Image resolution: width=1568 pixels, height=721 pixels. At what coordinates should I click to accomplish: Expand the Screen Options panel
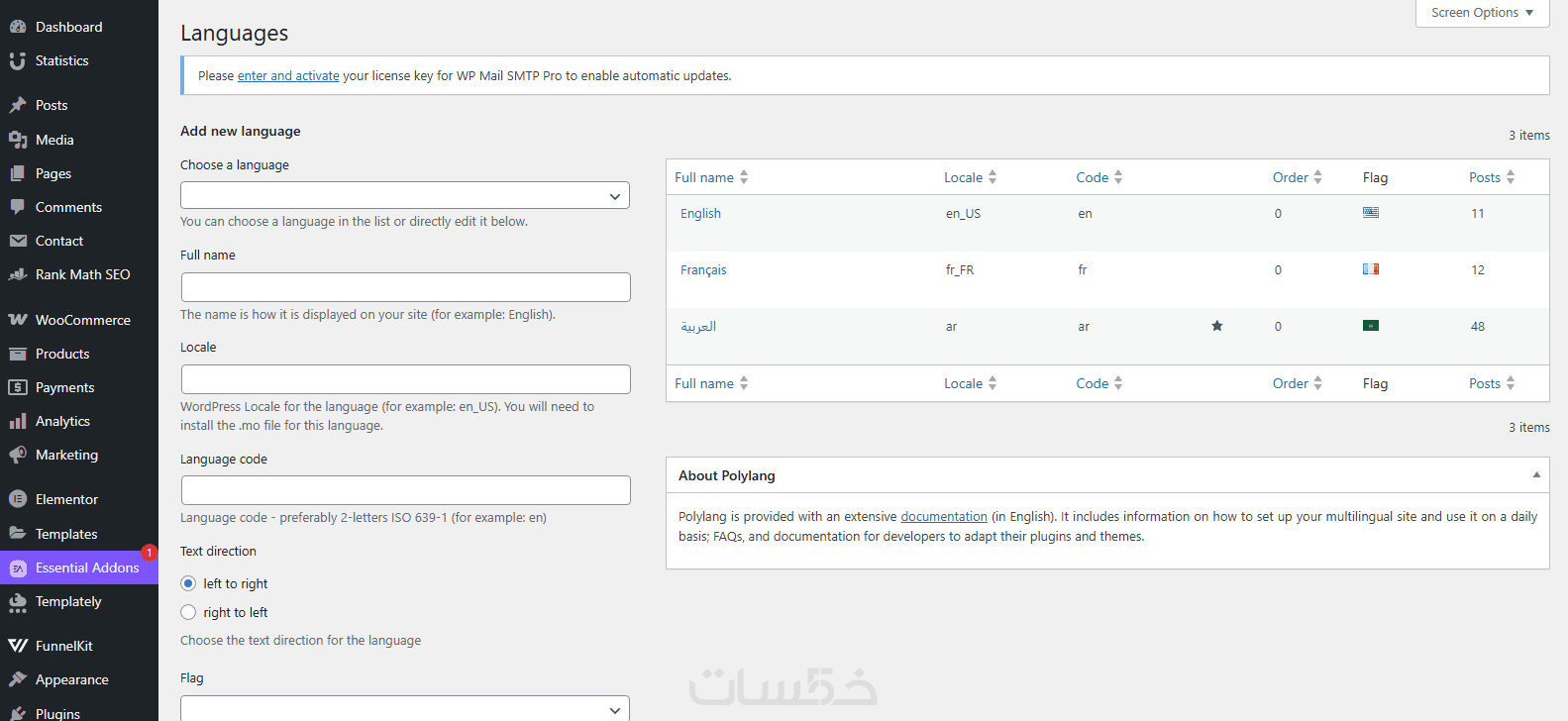[1482, 13]
